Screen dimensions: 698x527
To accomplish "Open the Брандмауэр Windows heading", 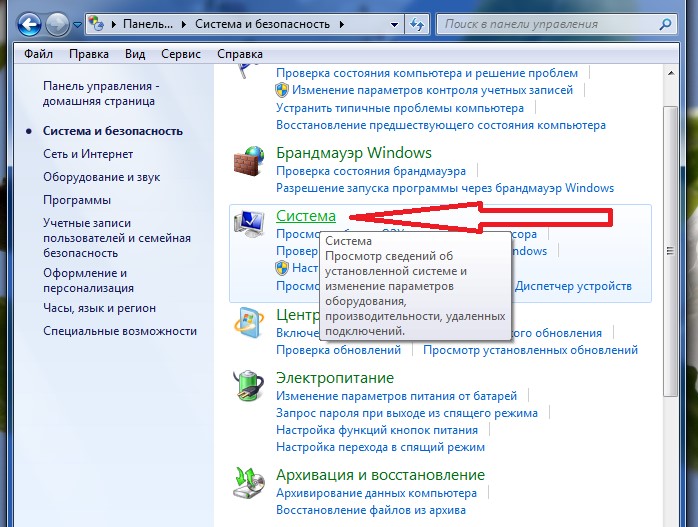I will pyautogui.click(x=354, y=153).
